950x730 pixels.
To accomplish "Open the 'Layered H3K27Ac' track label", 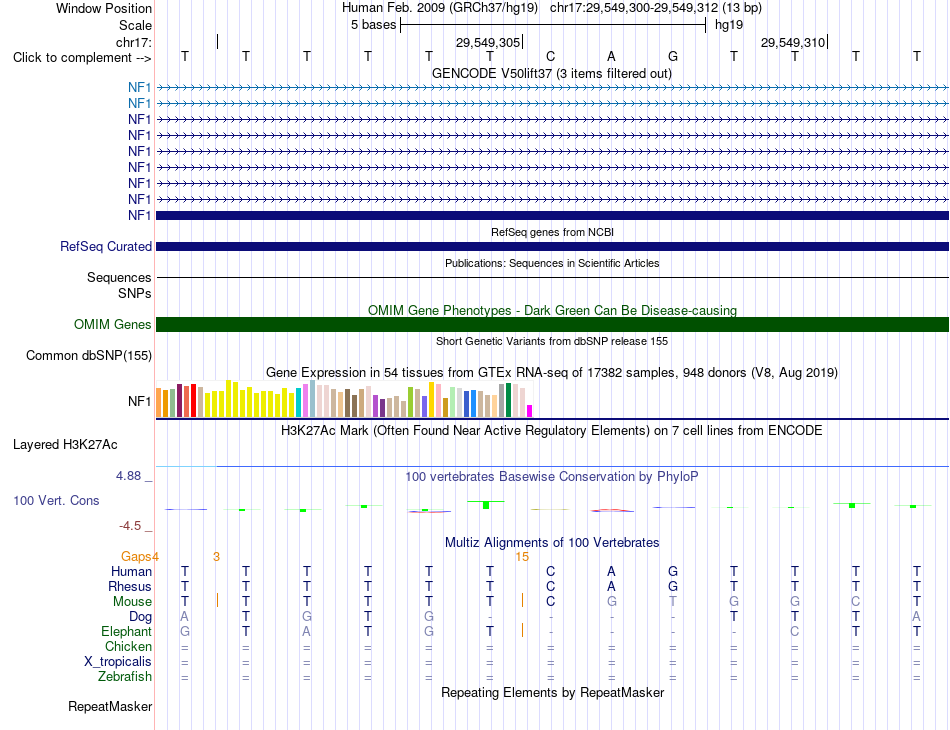I will (65, 445).
